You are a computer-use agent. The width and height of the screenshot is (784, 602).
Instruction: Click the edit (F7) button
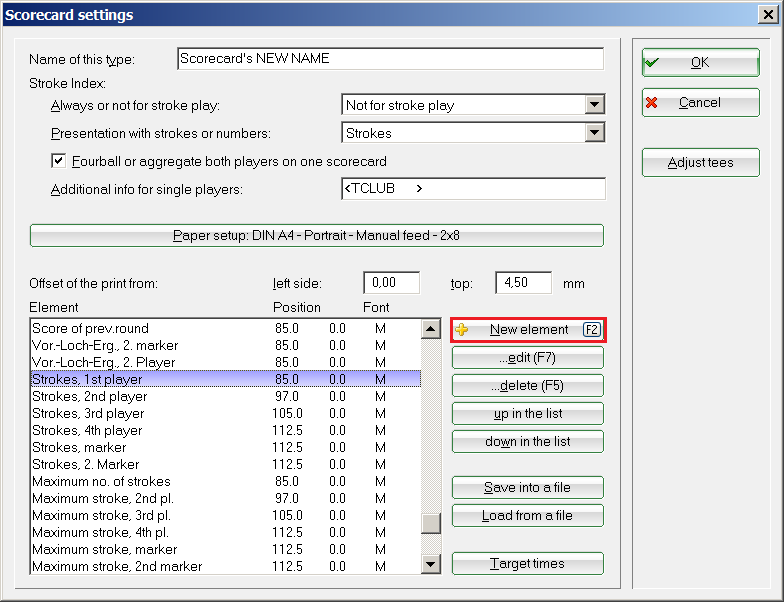pos(528,358)
